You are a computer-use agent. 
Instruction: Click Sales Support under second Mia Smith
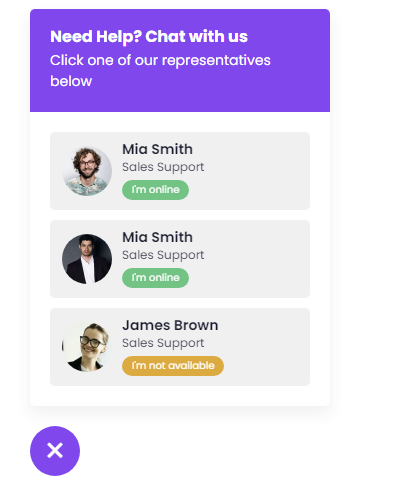pyautogui.click(x=163, y=255)
